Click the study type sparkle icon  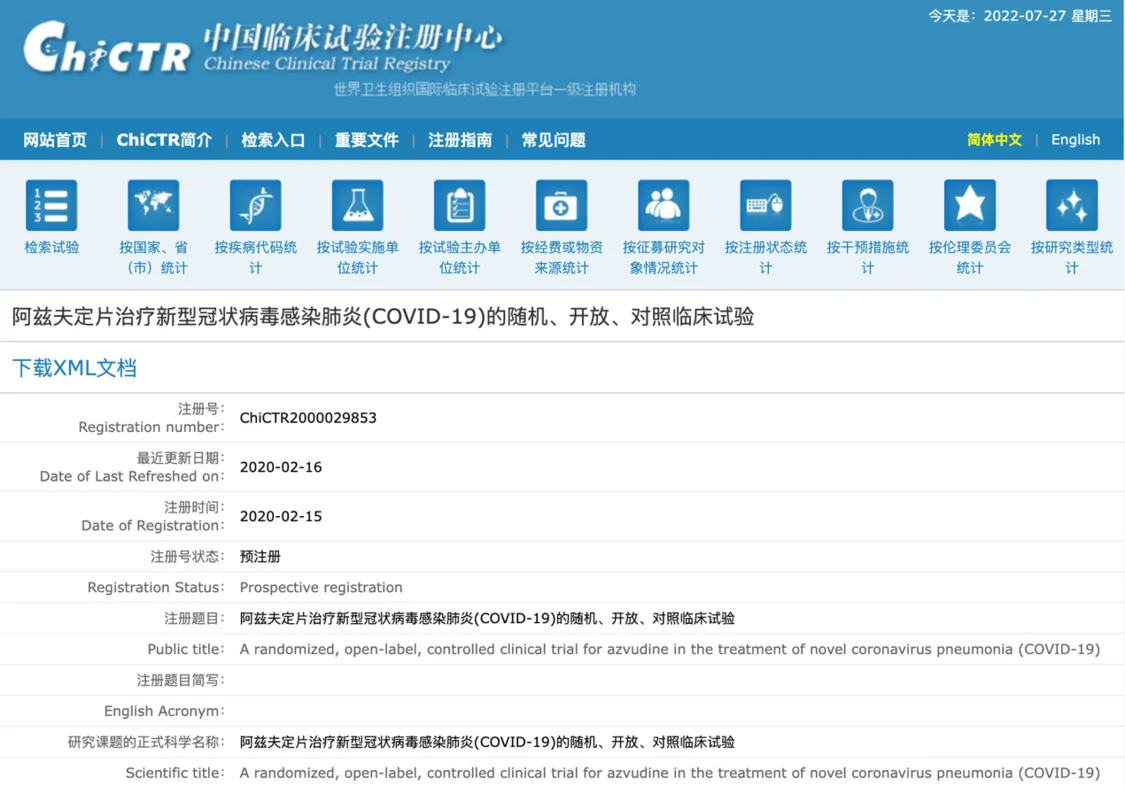coord(1071,206)
